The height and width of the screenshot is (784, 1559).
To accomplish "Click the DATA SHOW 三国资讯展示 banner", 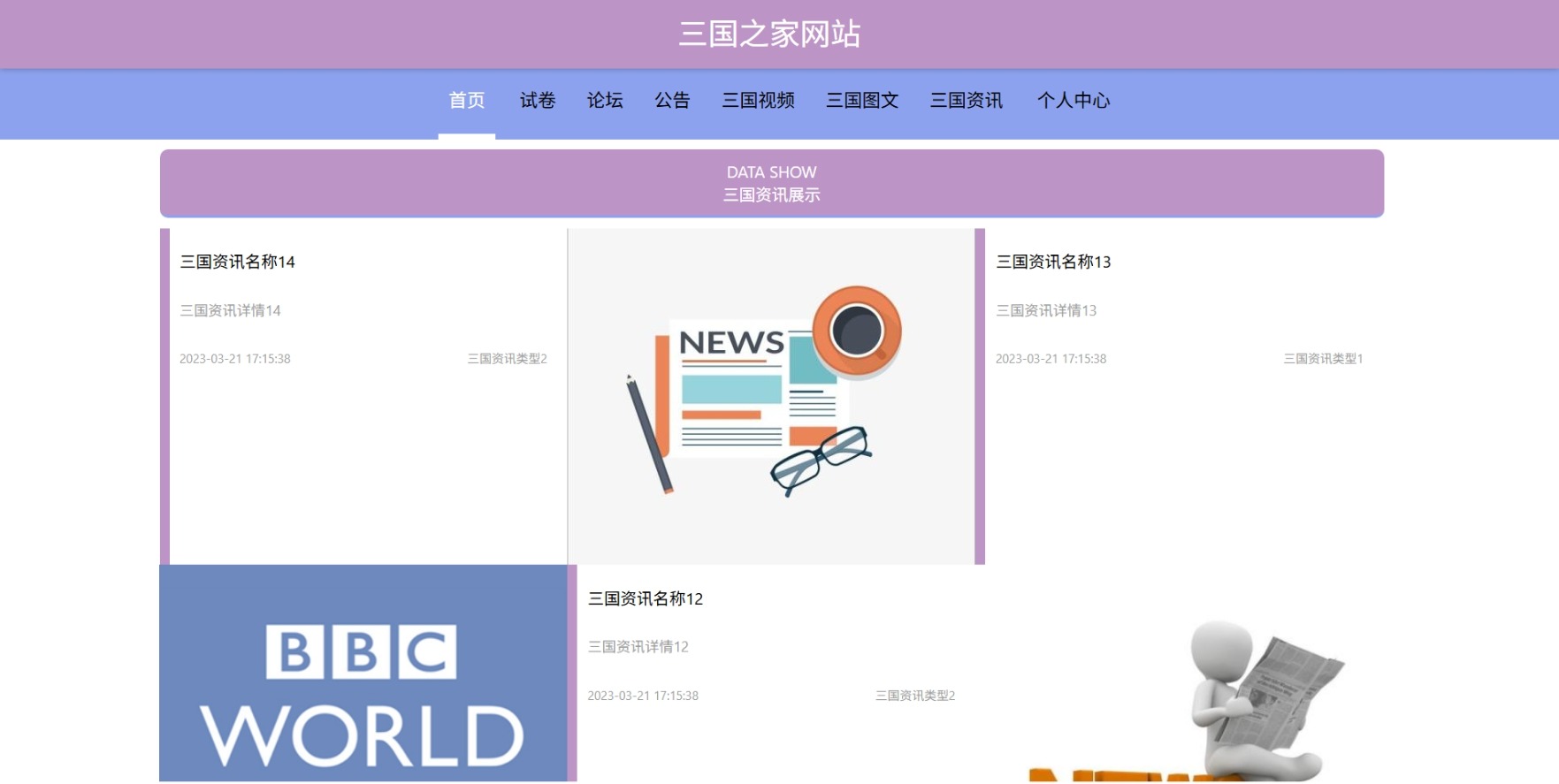I will (x=772, y=183).
